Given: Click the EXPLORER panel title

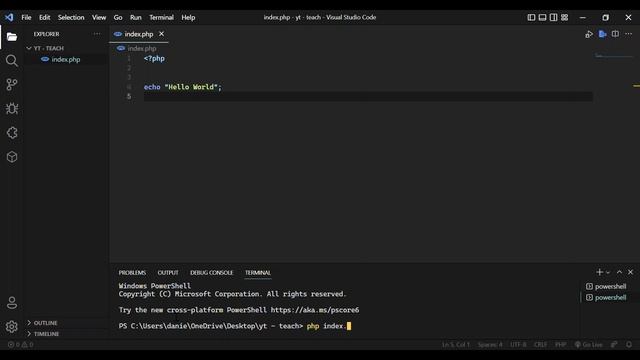Looking at the screenshot, I should click(x=46, y=34).
